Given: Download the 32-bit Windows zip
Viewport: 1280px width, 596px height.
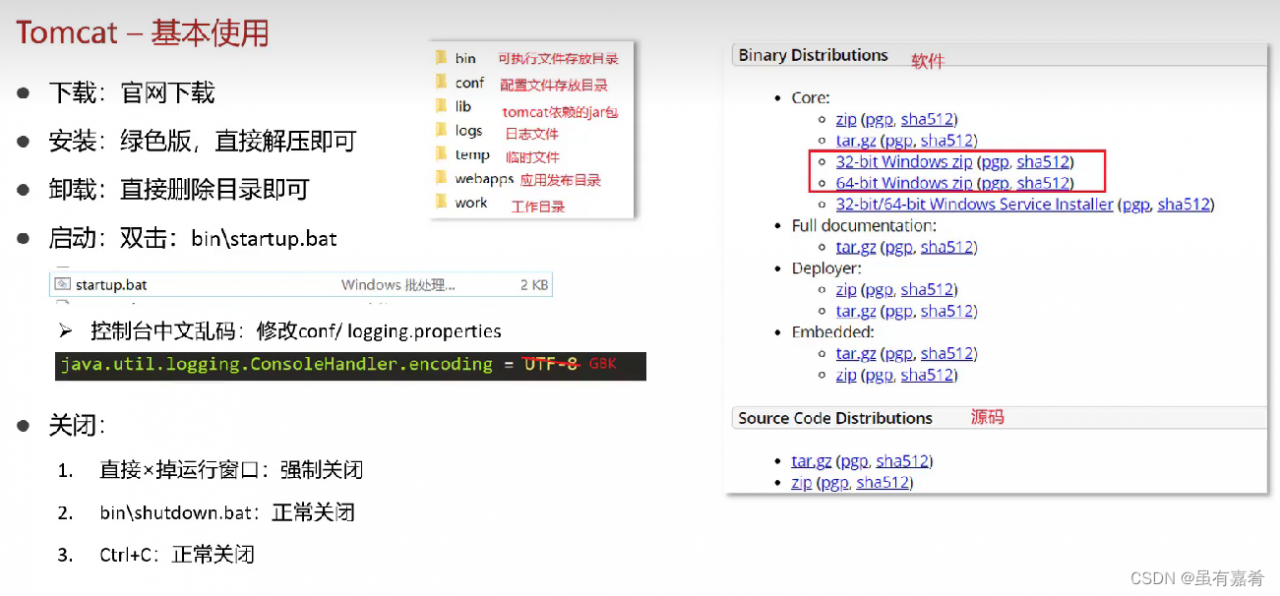Looking at the screenshot, I should coord(904,161).
